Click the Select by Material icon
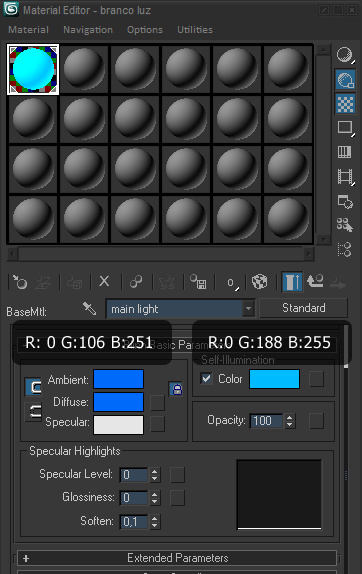 coord(345,225)
